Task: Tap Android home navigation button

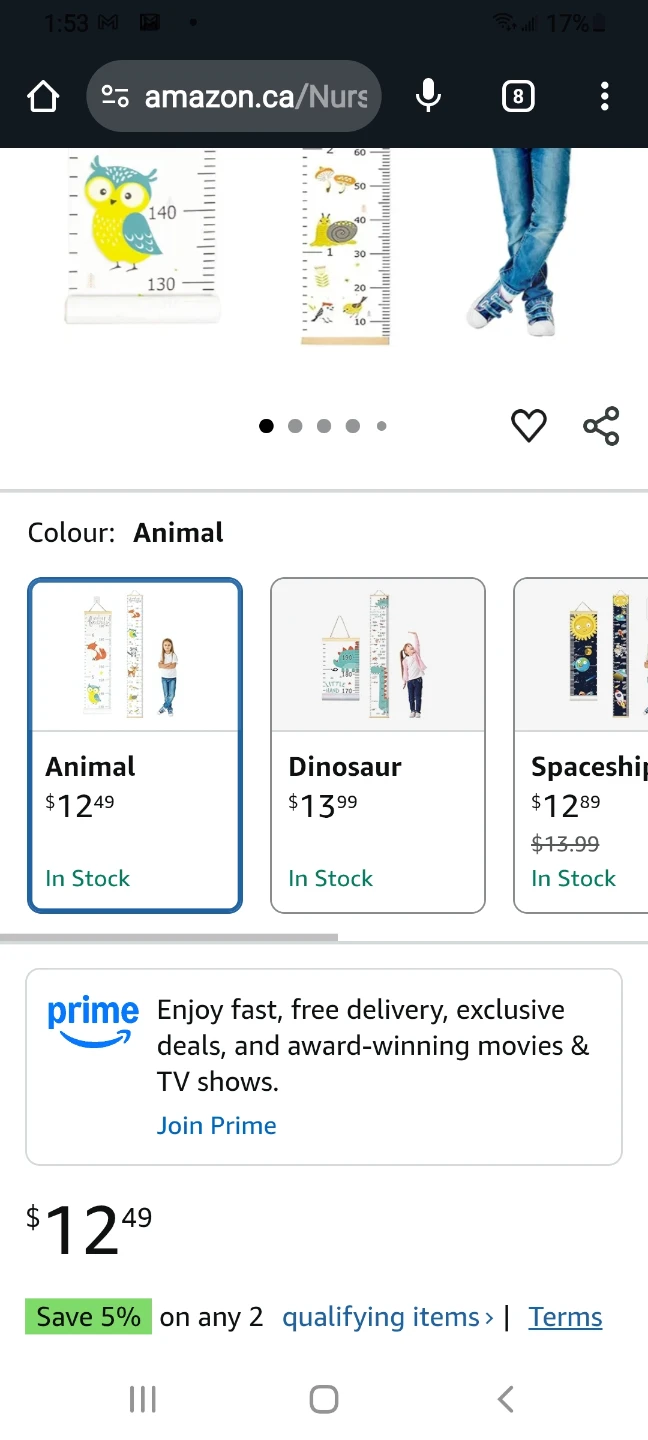Action: 324,1398
